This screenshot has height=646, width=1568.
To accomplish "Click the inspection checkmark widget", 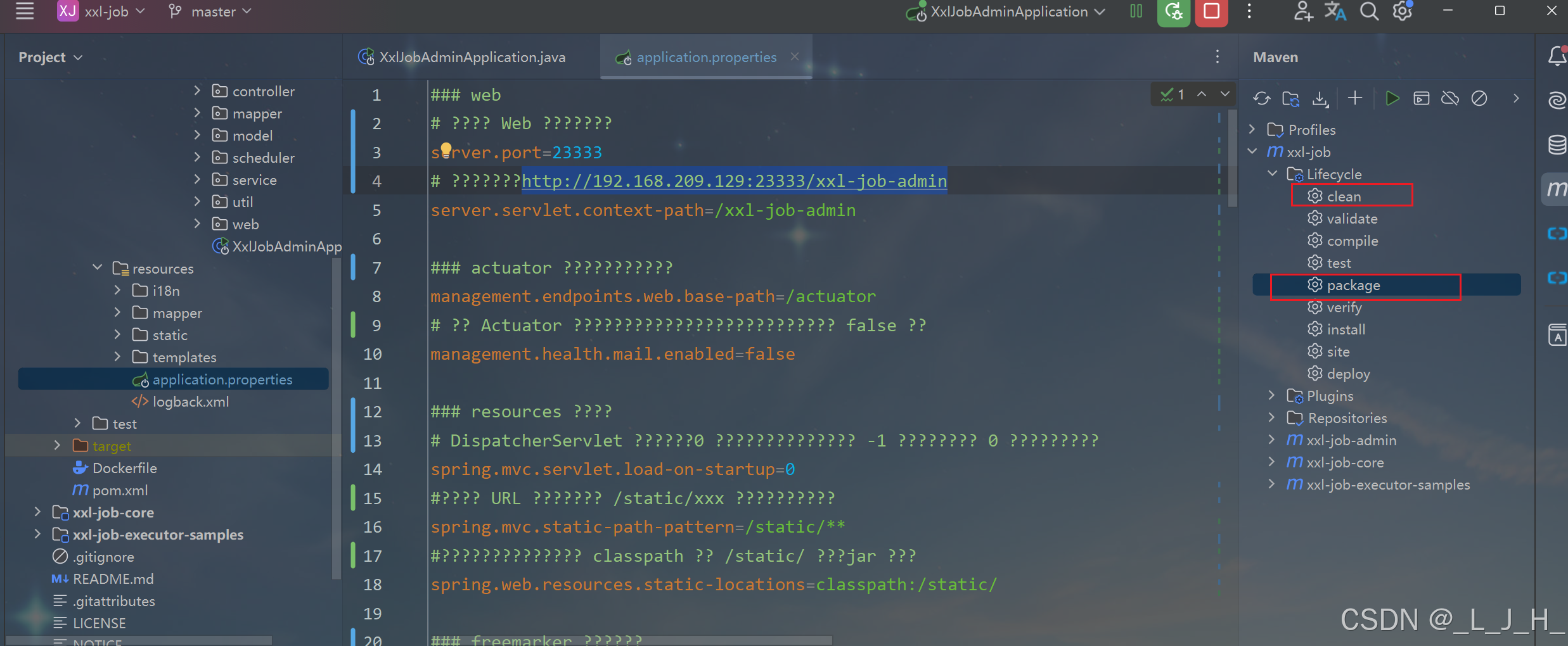I will (x=1173, y=94).
